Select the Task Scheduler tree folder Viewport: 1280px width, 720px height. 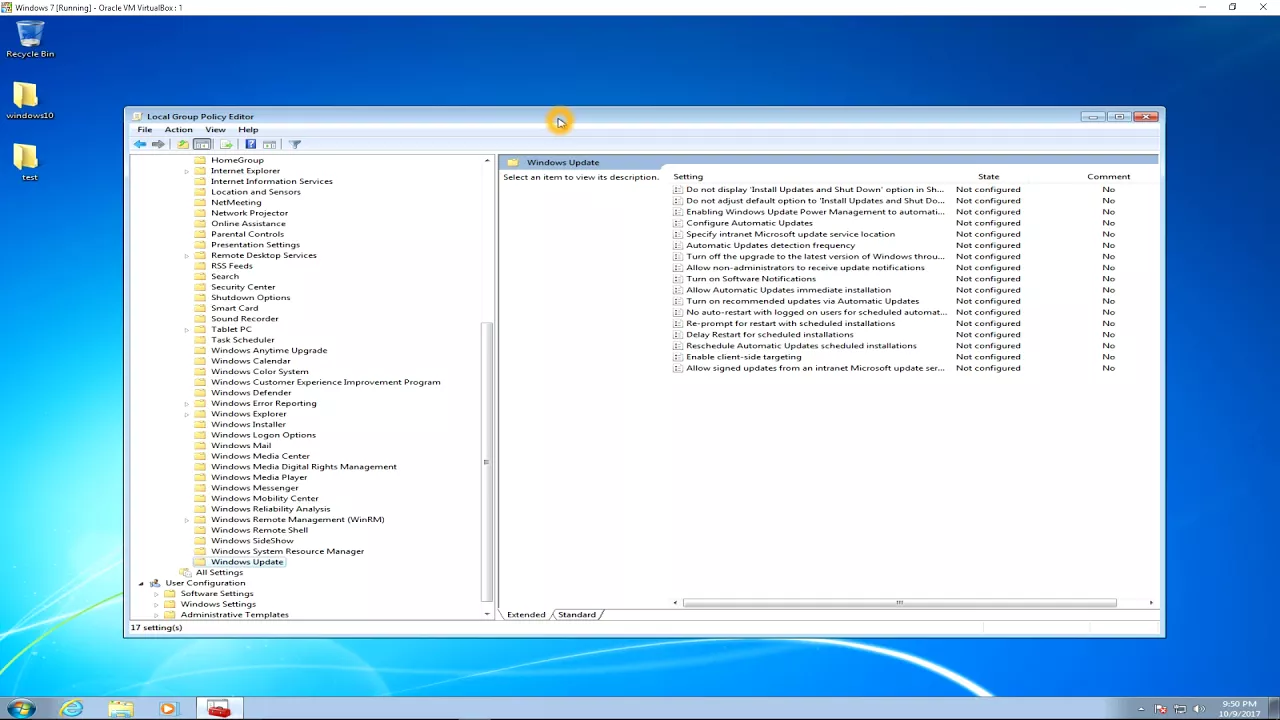[242, 340]
